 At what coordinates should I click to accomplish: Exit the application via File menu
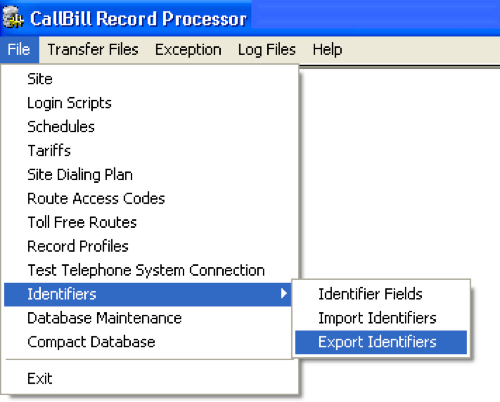(x=149, y=379)
